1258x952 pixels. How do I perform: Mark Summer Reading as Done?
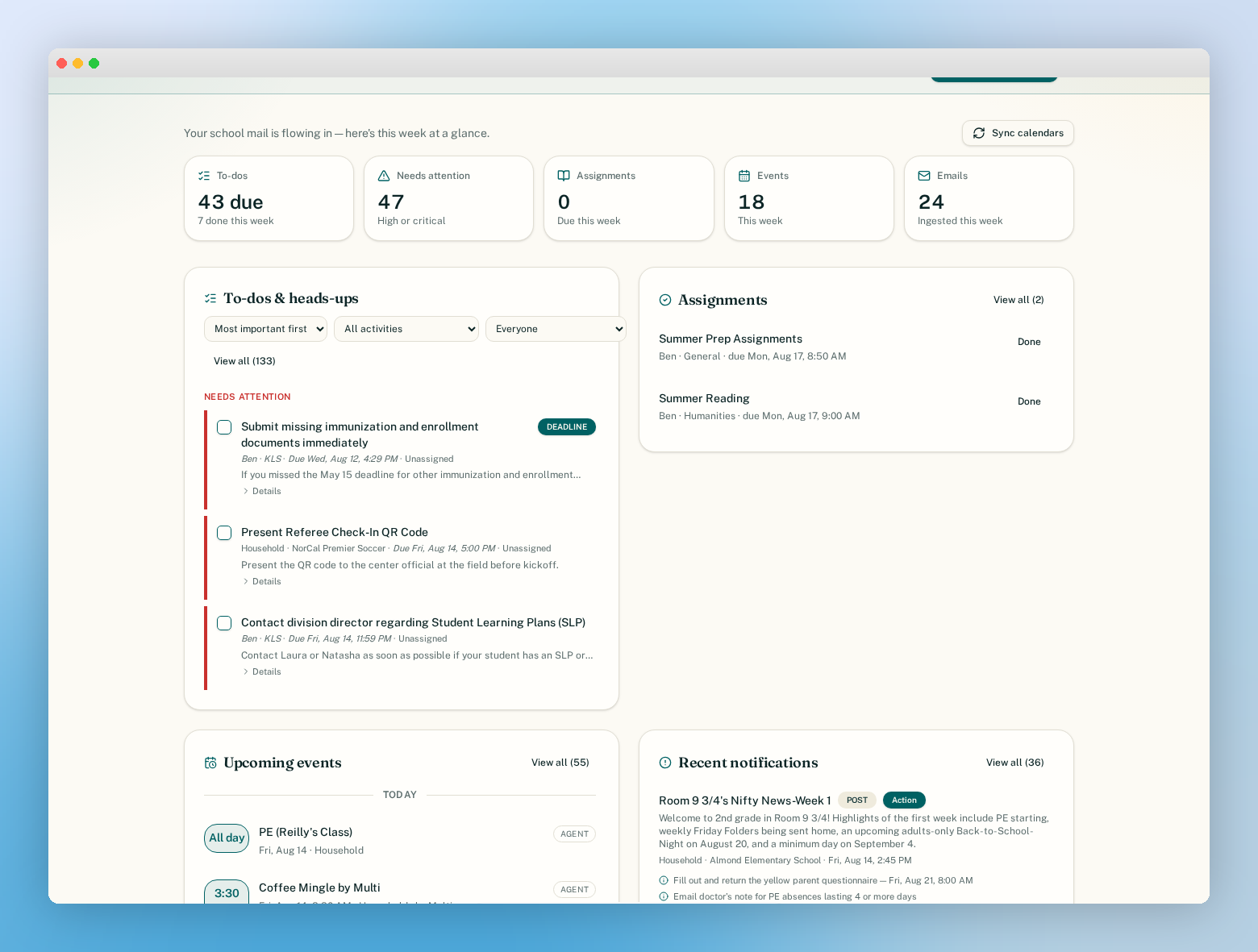tap(1029, 401)
